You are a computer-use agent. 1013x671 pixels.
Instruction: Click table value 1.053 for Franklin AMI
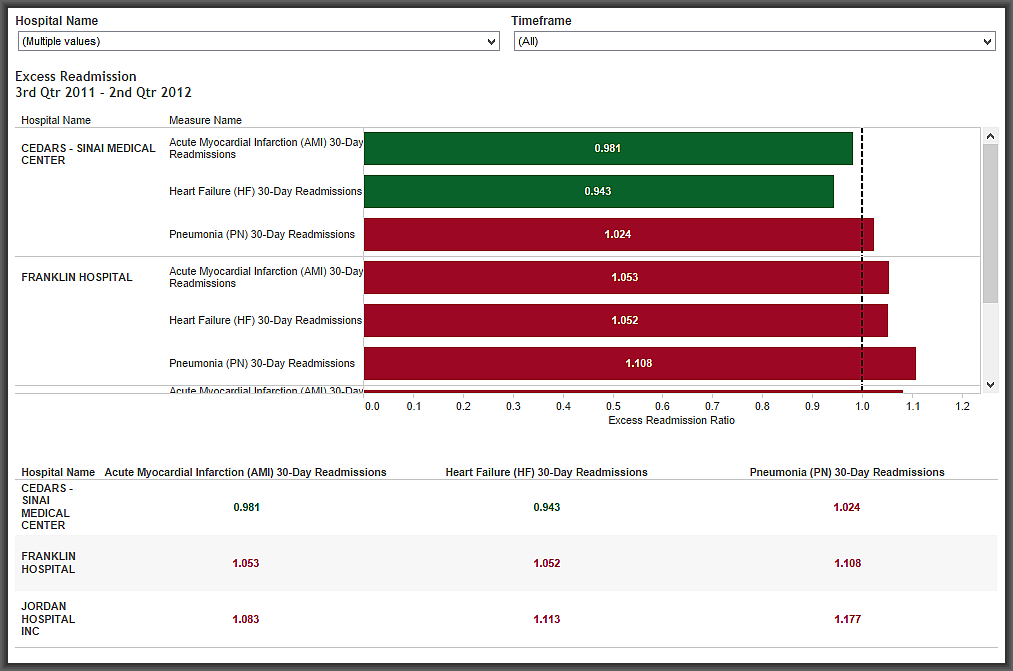point(245,563)
